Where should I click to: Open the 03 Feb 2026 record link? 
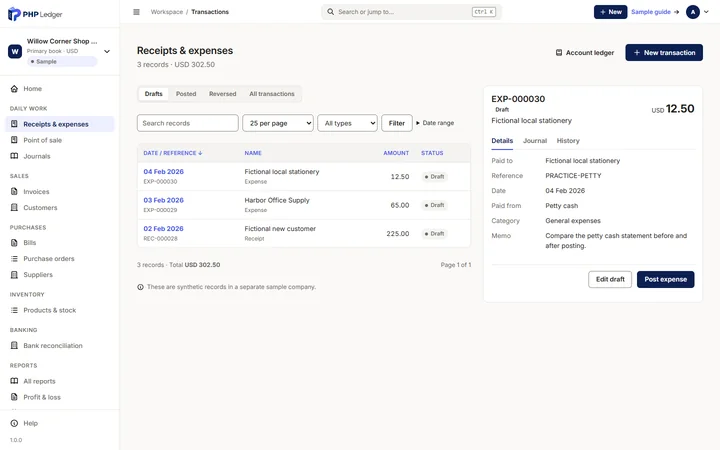[163, 200]
